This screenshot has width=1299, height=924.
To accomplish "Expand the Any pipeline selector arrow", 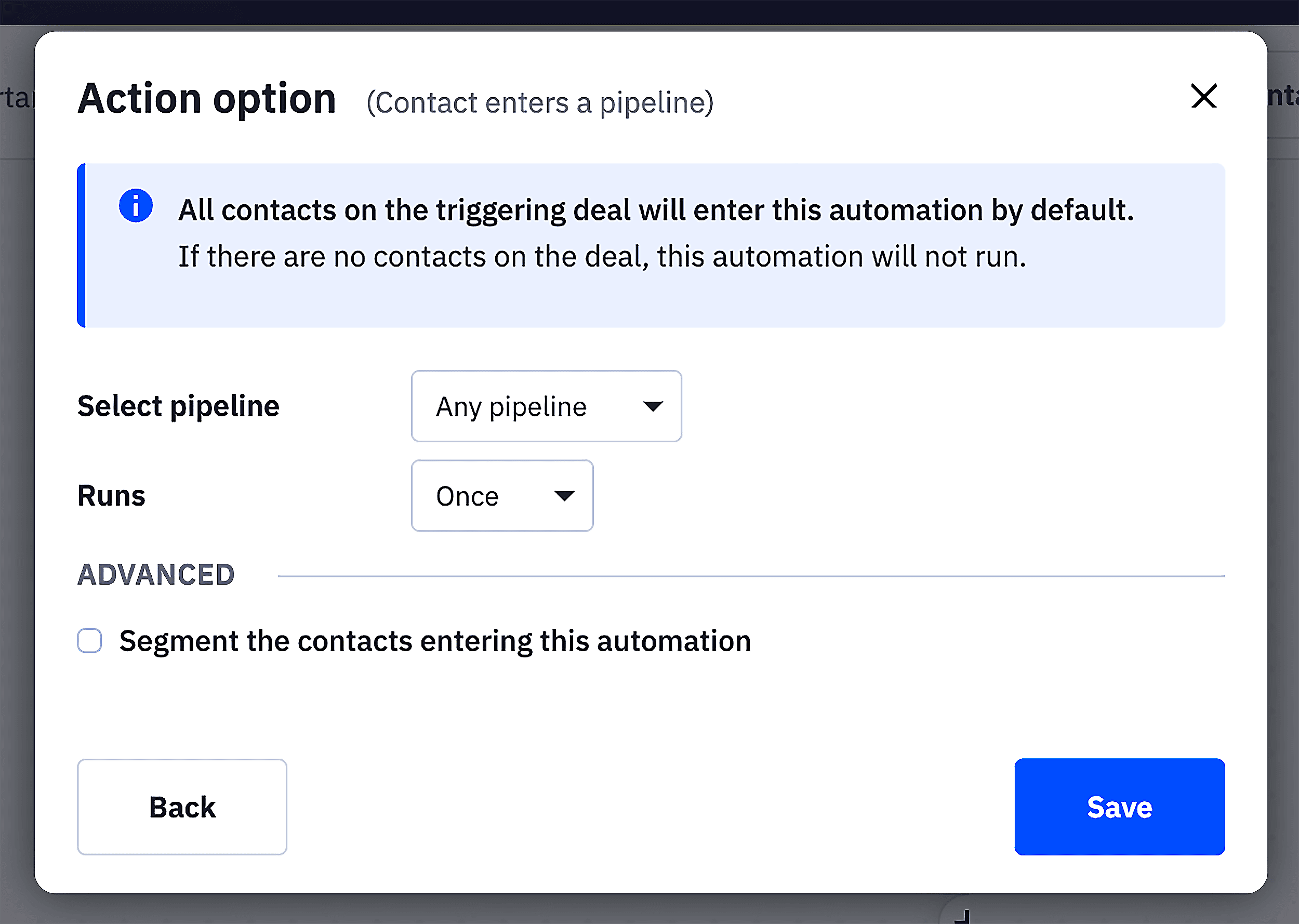I will coord(653,406).
